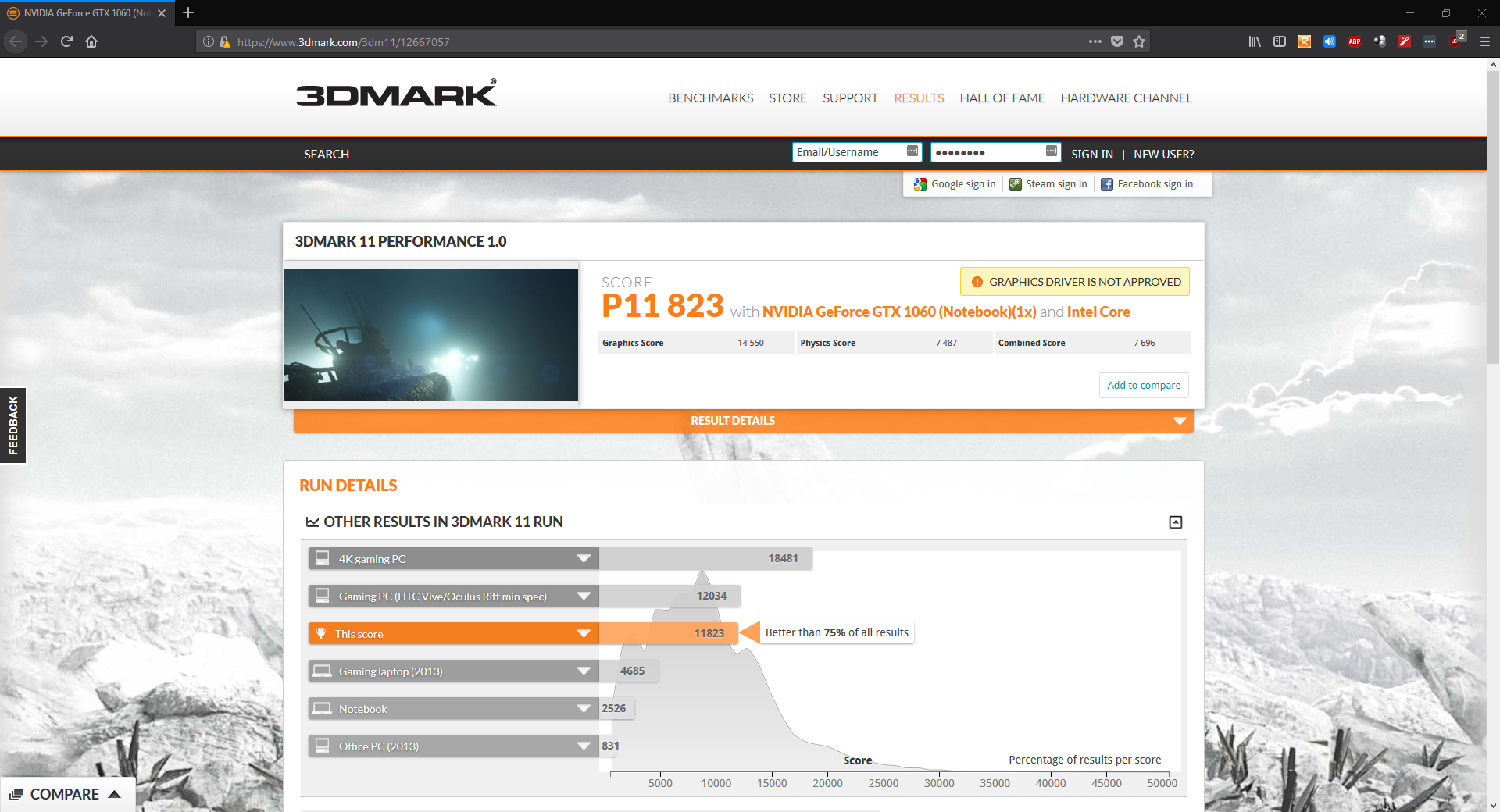Click the Email/Username input field
The image size is (1500, 812).
tap(857, 152)
